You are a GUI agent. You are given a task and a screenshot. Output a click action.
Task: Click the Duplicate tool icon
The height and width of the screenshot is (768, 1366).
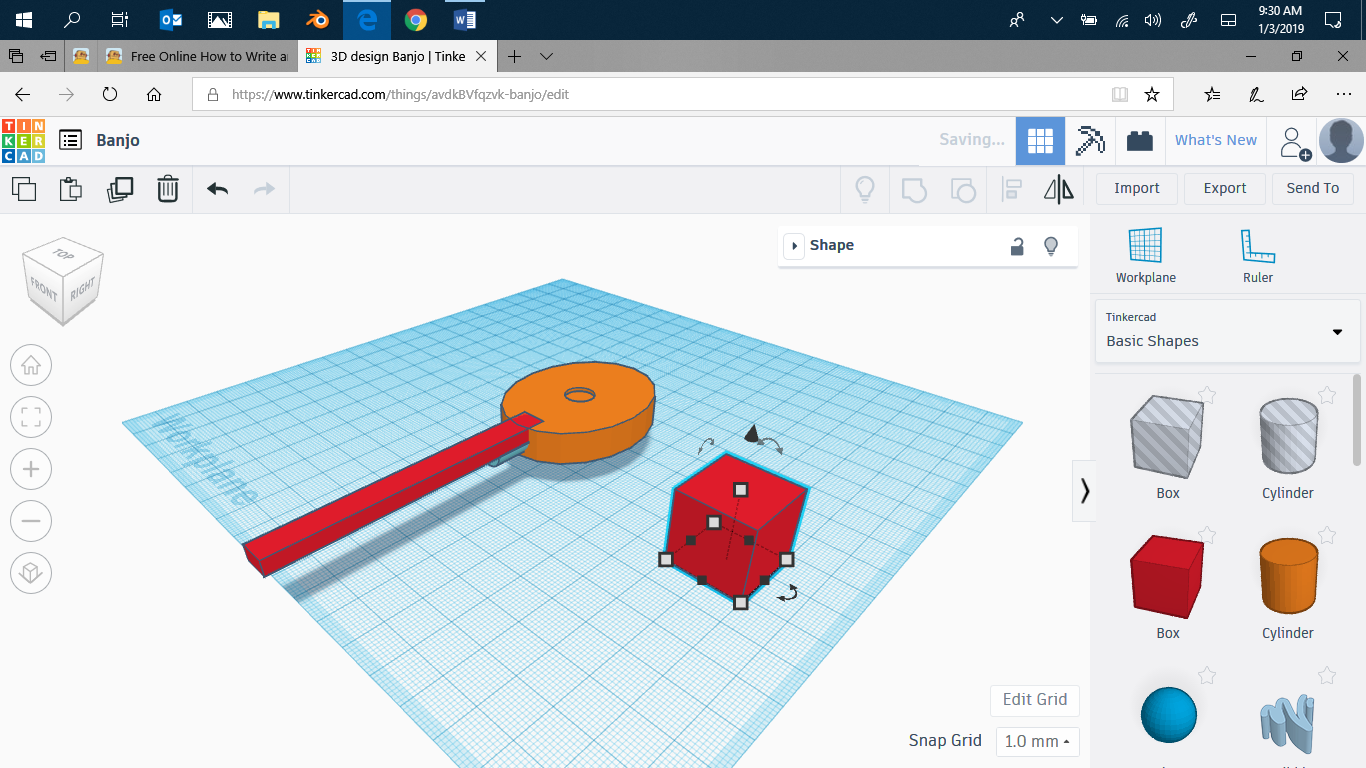[x=120, y=188]
